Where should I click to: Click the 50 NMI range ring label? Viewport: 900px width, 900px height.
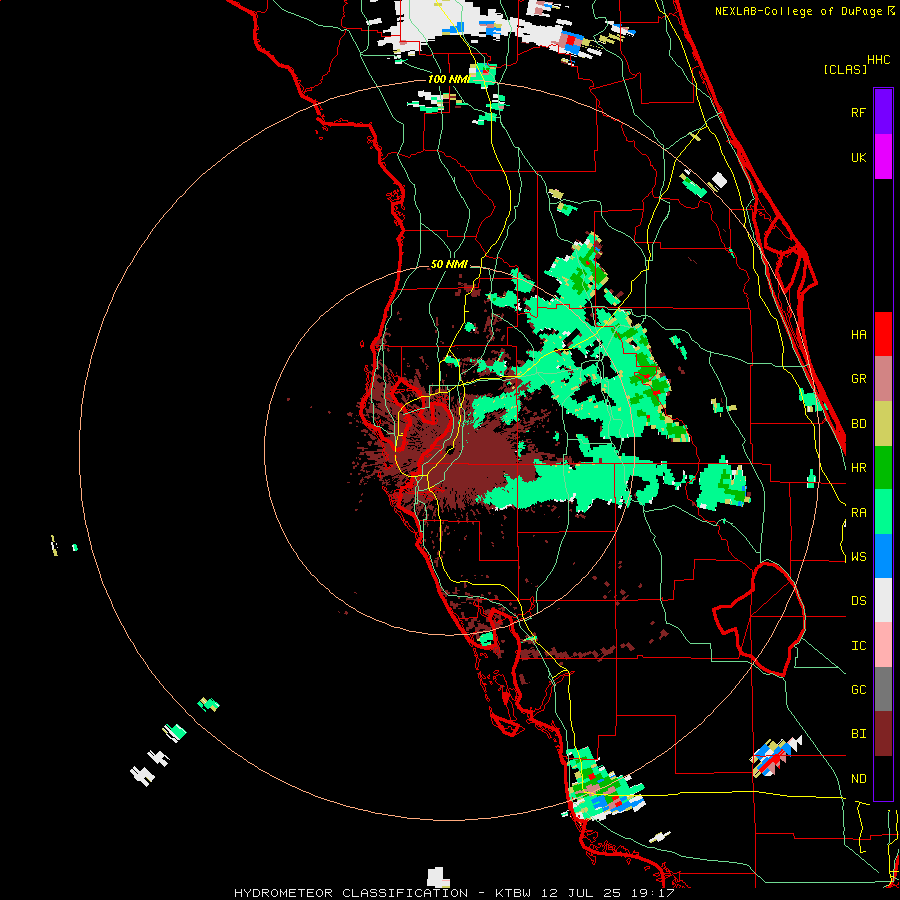click(449, 264)
